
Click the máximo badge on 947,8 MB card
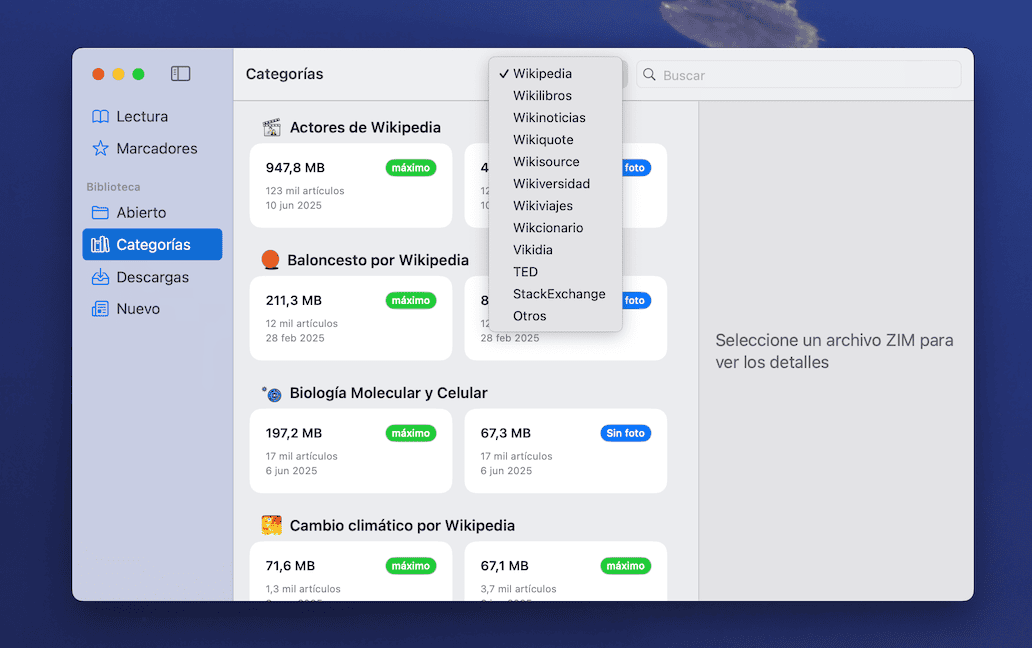(411, 168)
